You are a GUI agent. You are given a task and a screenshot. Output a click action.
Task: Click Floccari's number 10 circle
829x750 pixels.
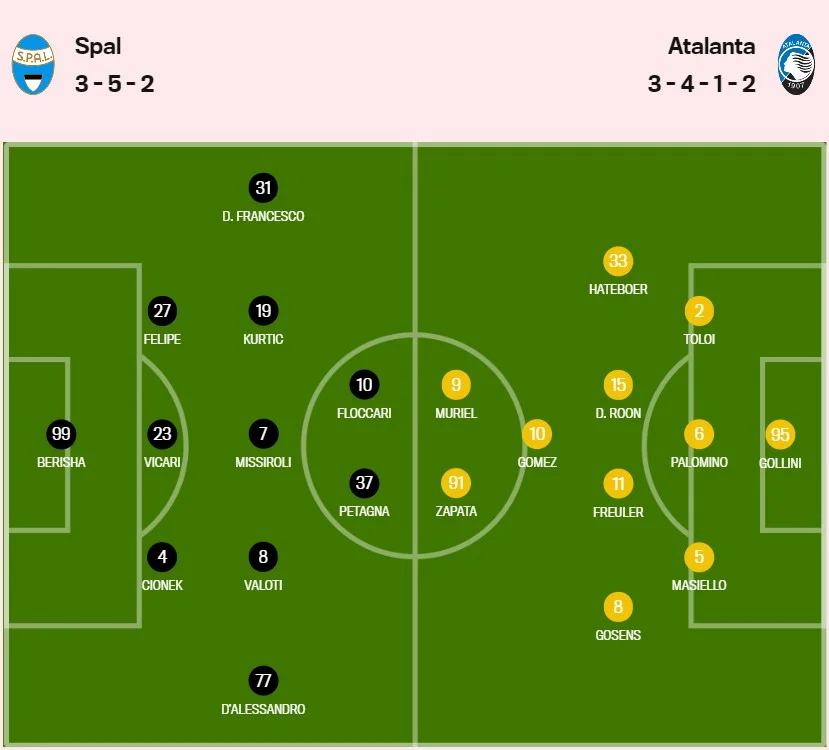pos(364,385)
